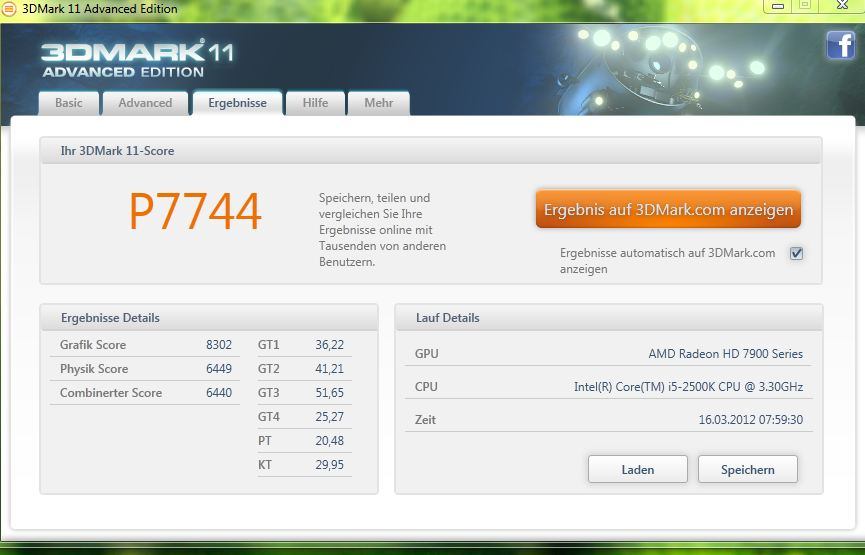
Task: Click the Combinerter Score label
Action: tap(111, 393)
